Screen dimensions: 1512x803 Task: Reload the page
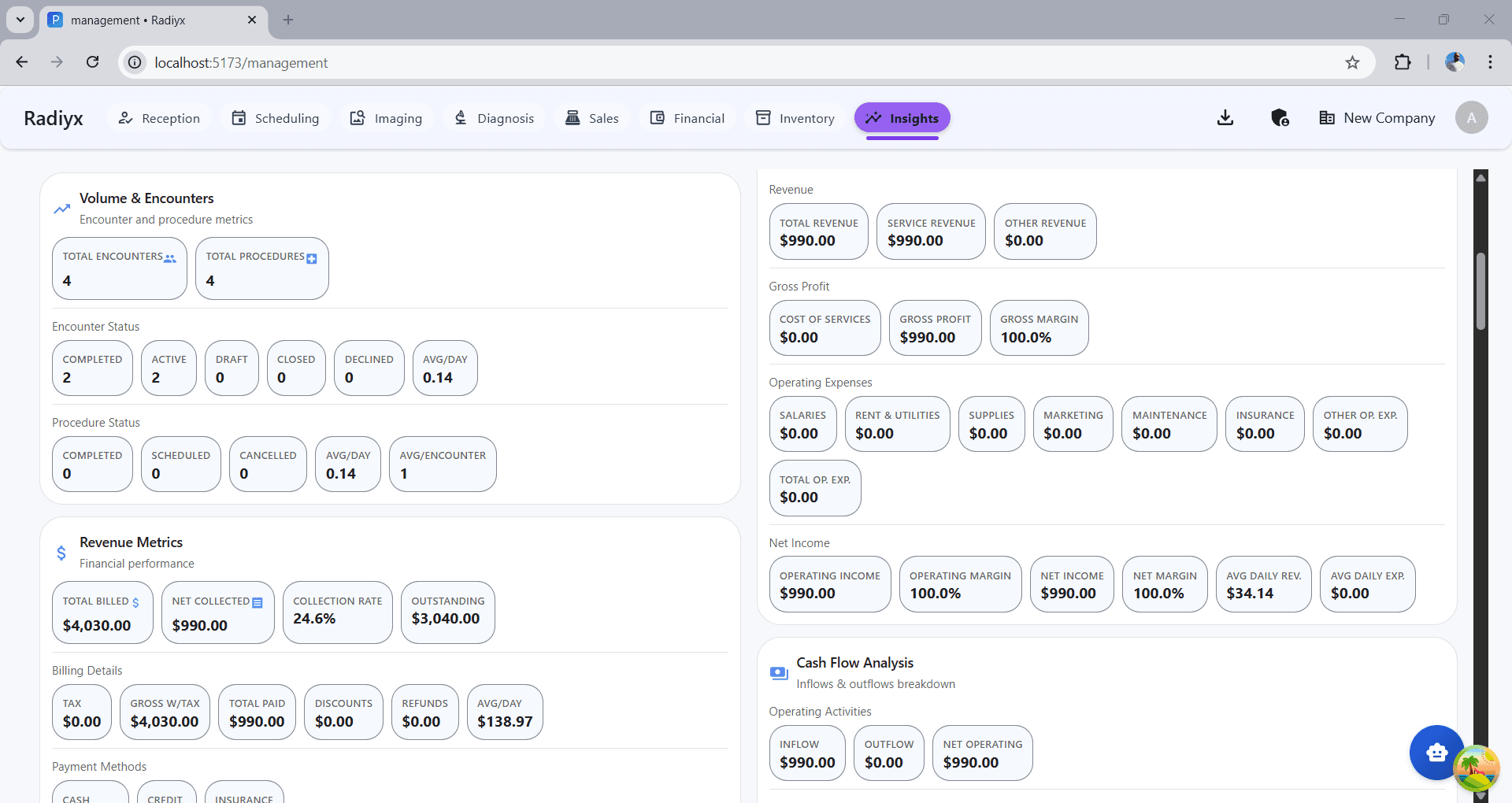tap(93, 62)
